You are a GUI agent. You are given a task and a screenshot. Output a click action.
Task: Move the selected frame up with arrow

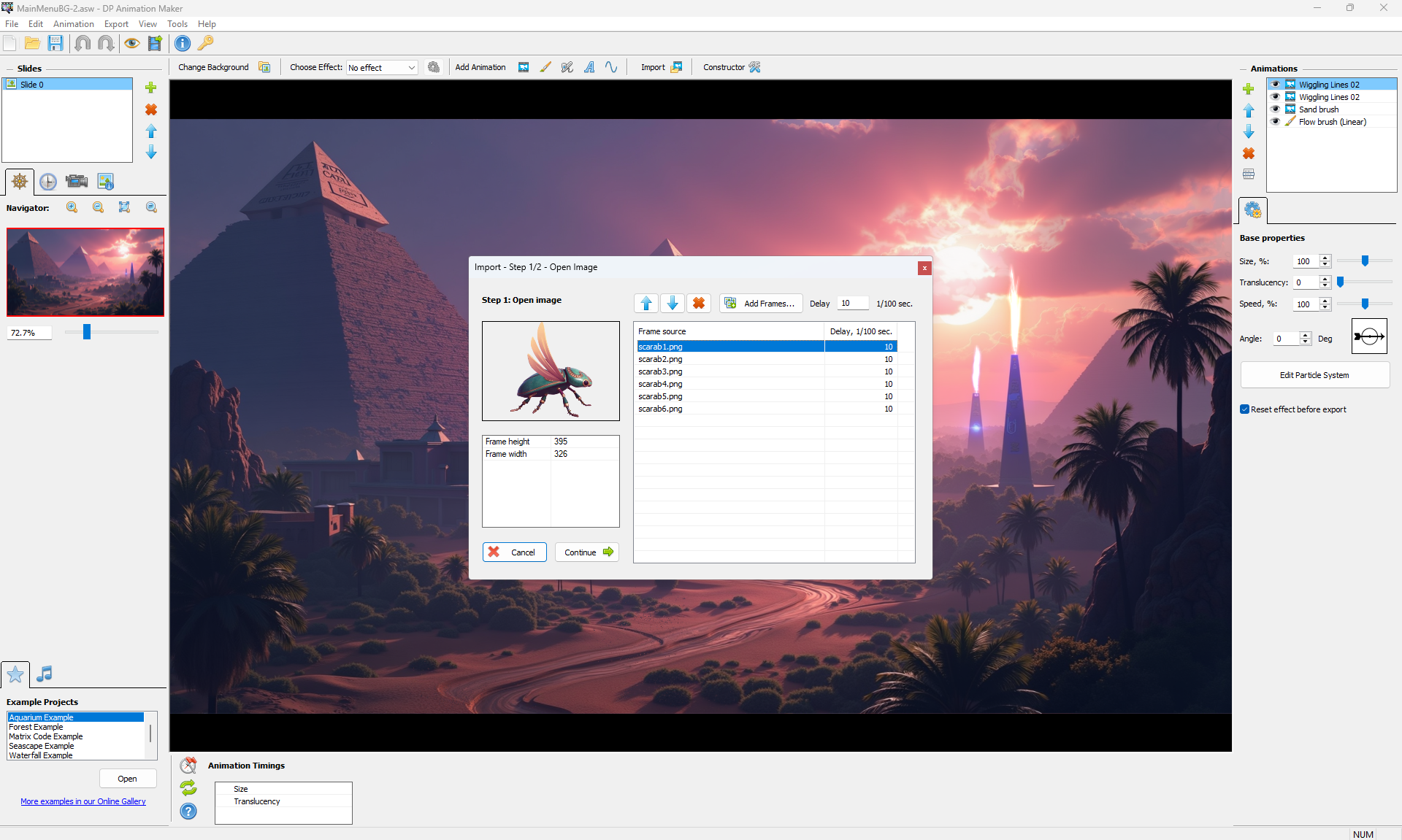pyautogui.click(x=646, y=304)
